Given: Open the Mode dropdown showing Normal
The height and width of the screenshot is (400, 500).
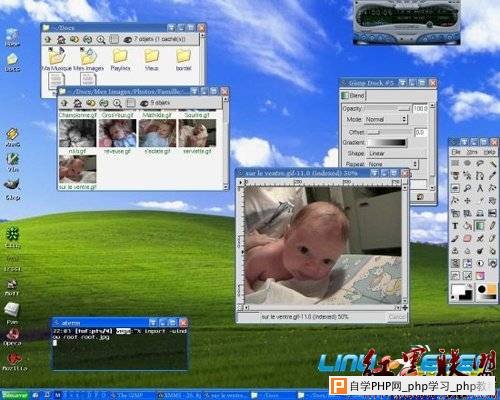Looking at the screenshot, I should (386, 119).
